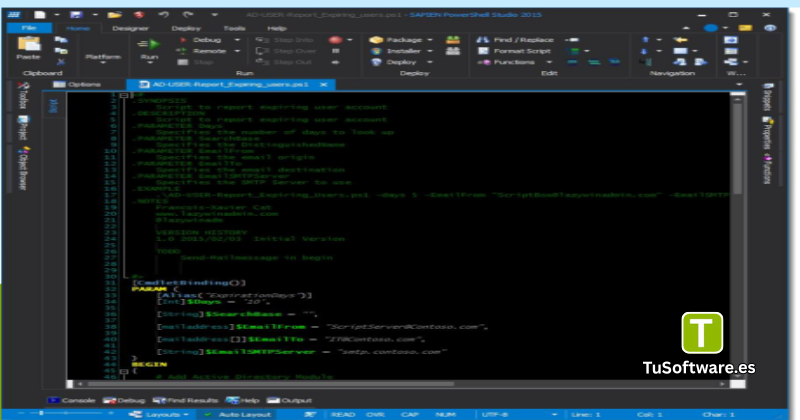Click the blue up arrow in Navigation

tap(645, 40)
